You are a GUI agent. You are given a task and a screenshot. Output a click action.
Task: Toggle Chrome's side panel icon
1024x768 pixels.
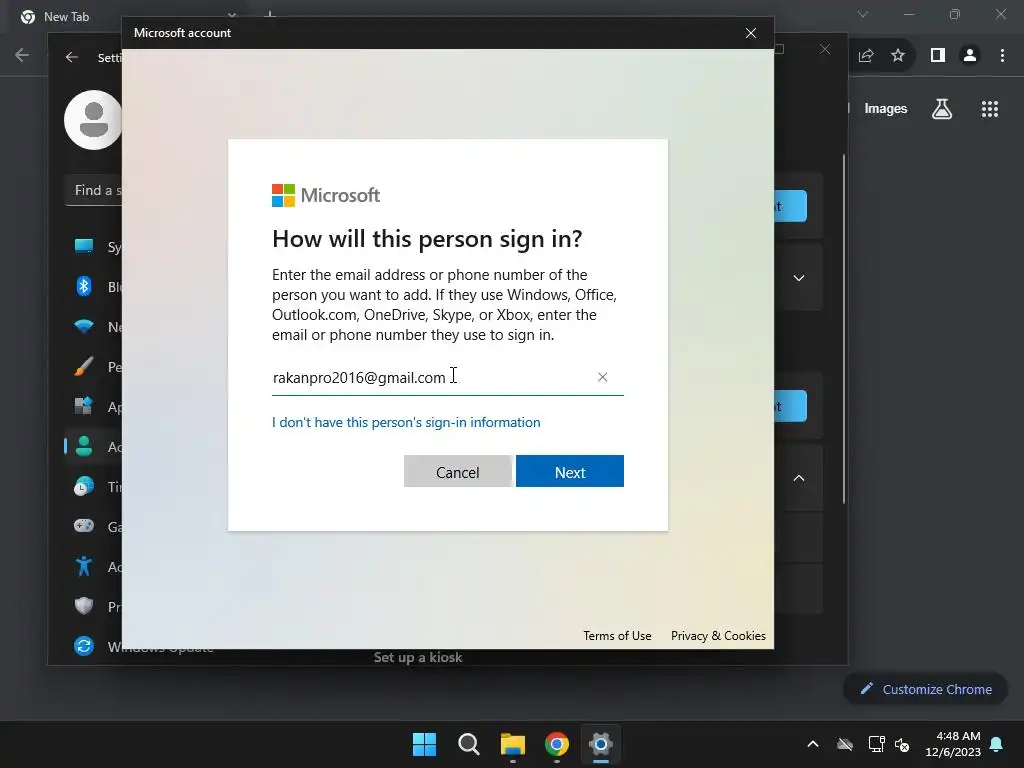(938, 56)
